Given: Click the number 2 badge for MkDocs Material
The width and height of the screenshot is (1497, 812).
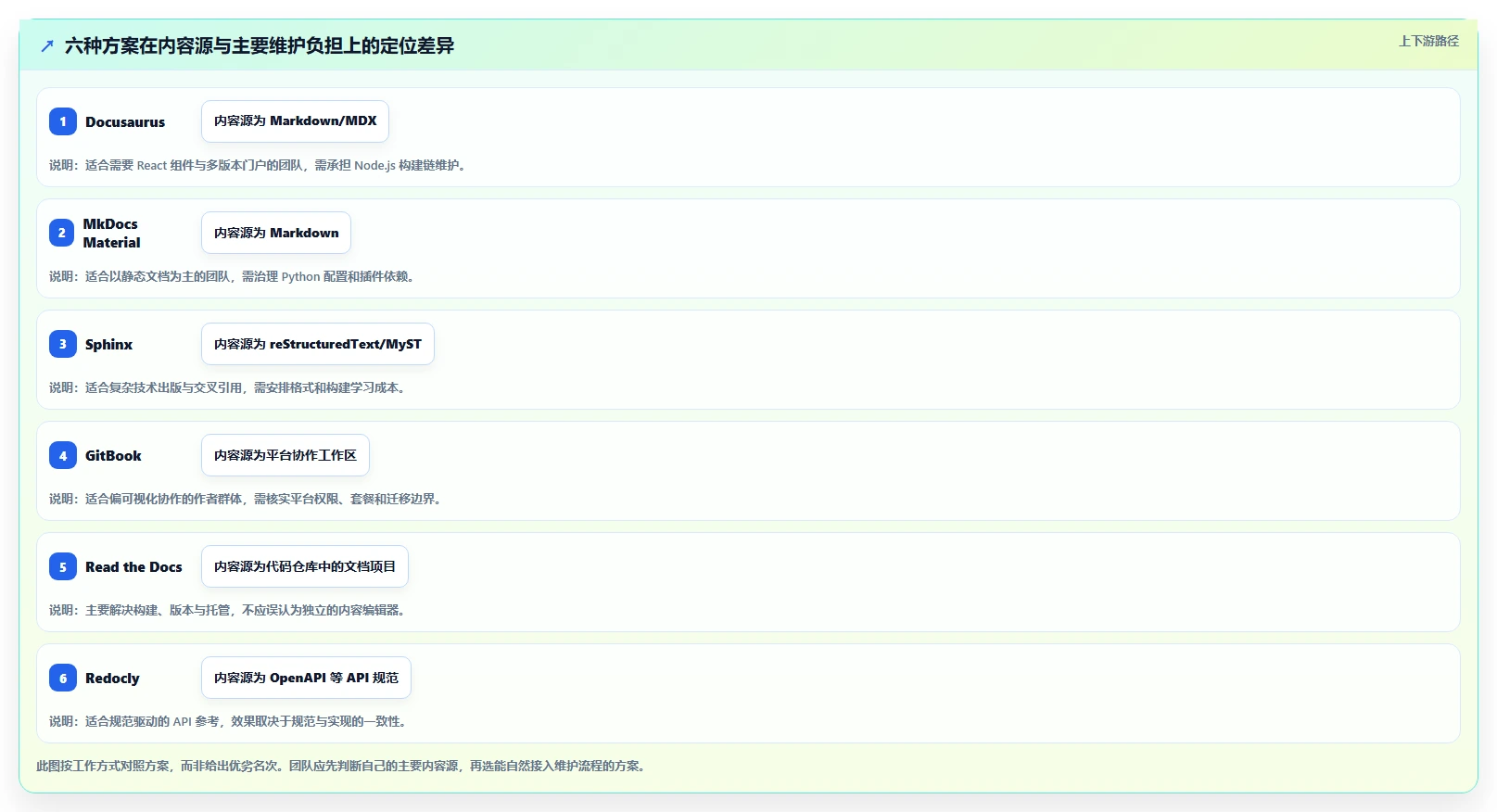Looking at the screenshot, I should pos(61,233).
